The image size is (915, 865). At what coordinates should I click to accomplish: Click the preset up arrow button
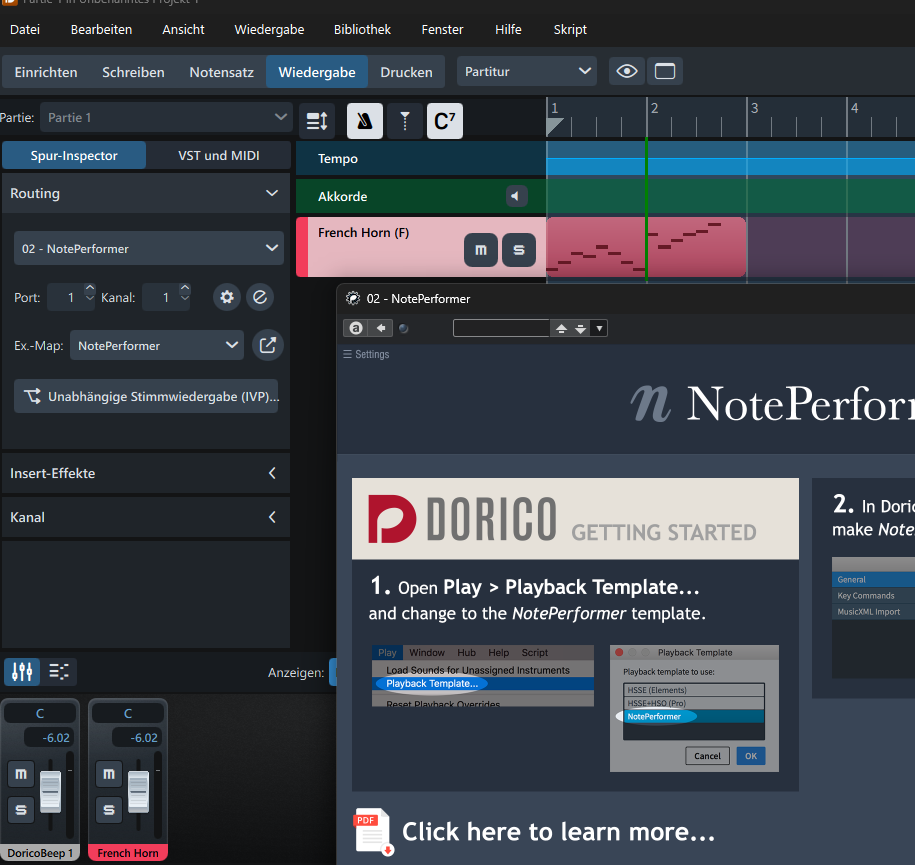pos(561,329)
